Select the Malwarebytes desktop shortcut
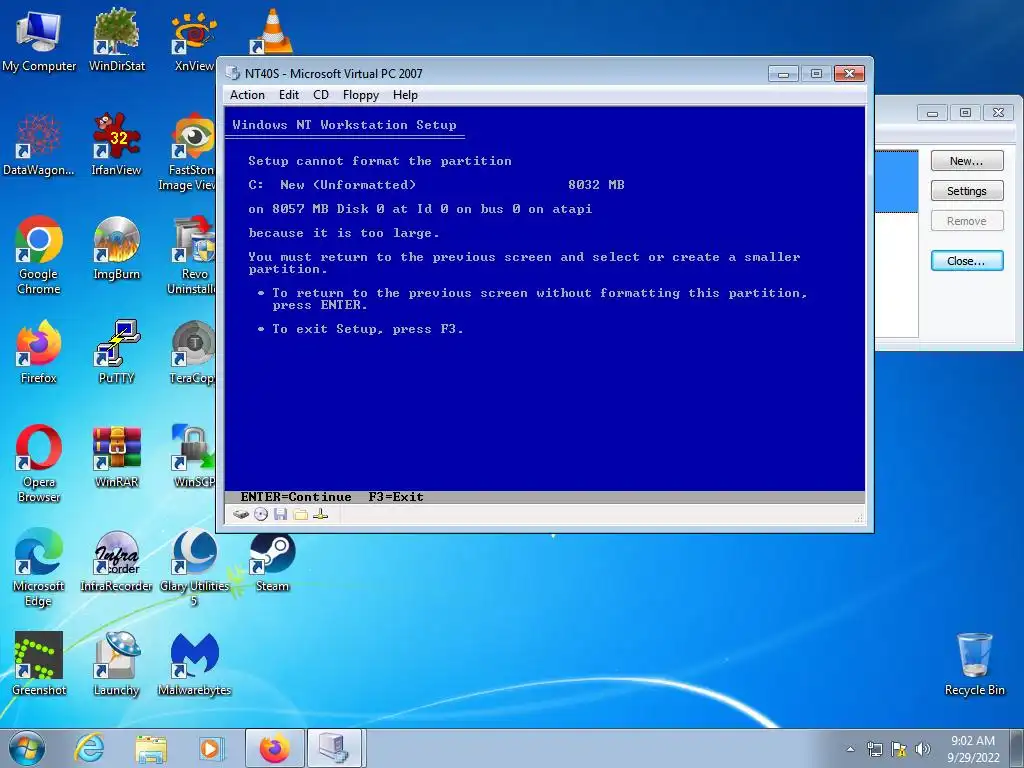 [194, 664]
